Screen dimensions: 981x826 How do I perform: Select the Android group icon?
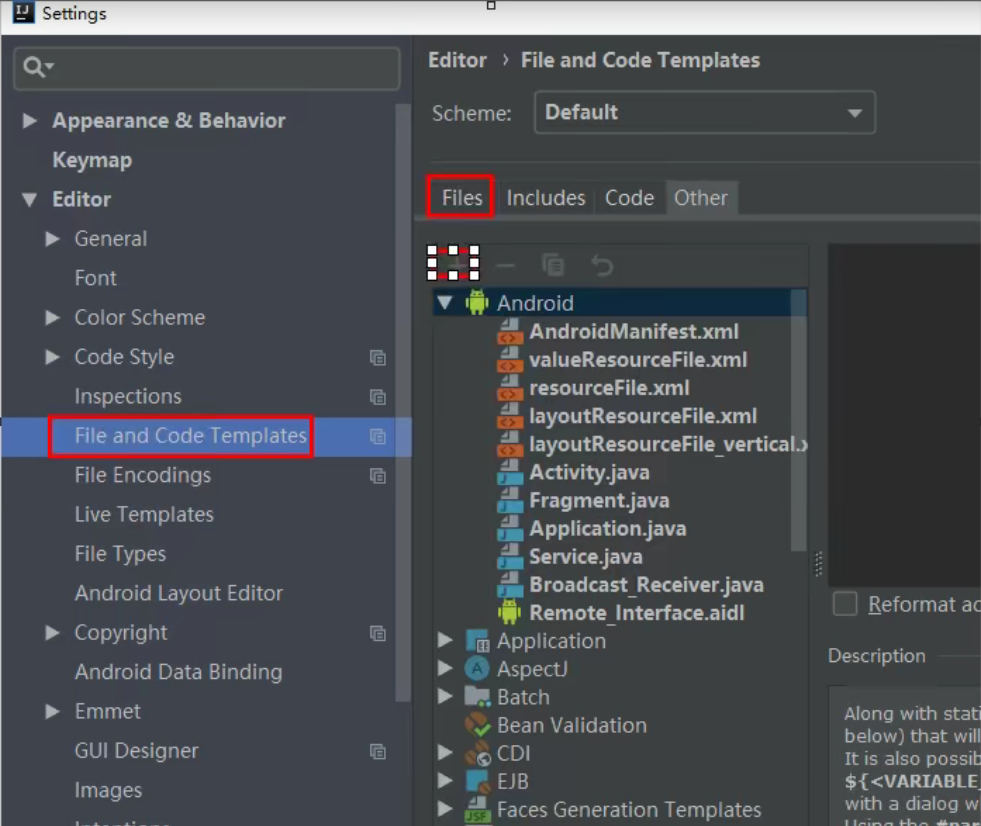click(x=477, y=303)
